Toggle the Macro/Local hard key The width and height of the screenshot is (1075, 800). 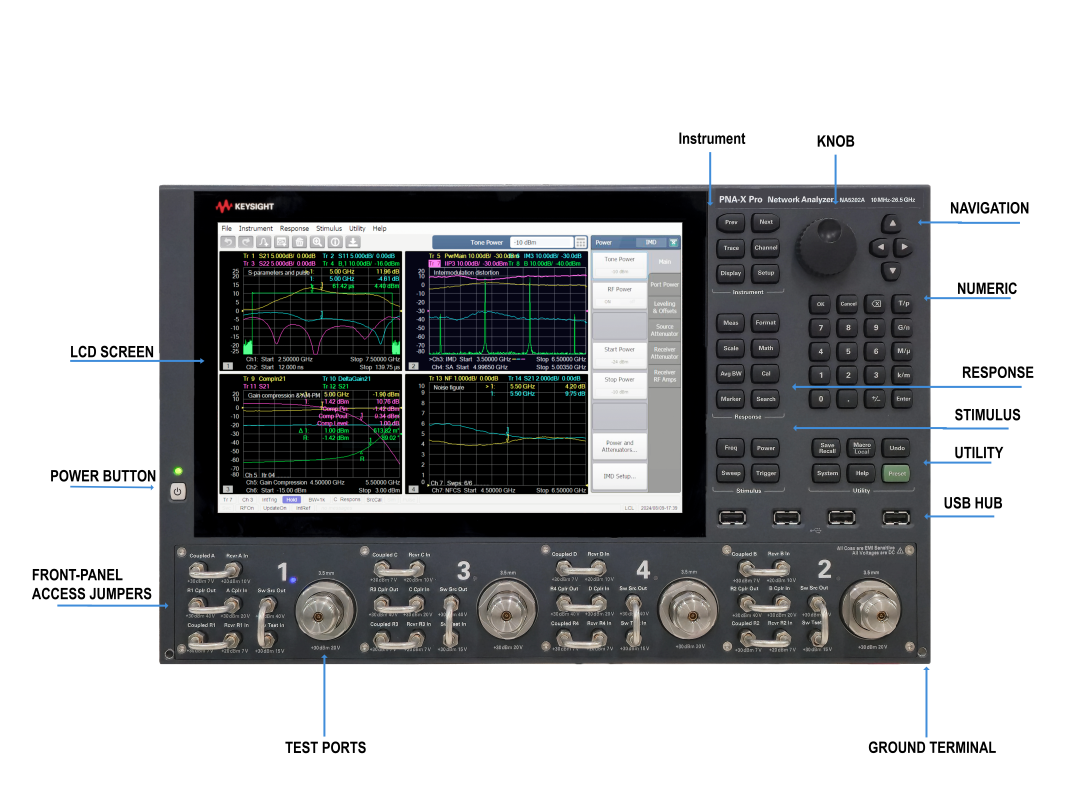tap(862, 448)
